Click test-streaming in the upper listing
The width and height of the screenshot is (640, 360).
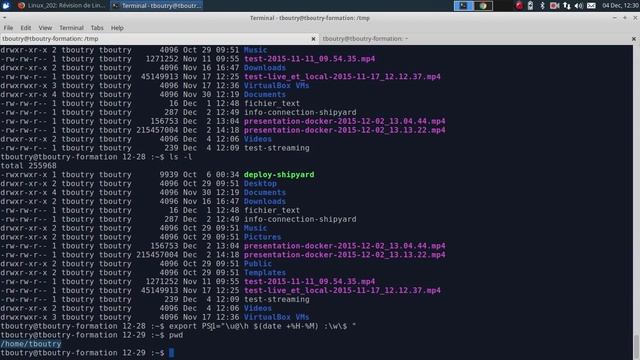tap(277, 148)
